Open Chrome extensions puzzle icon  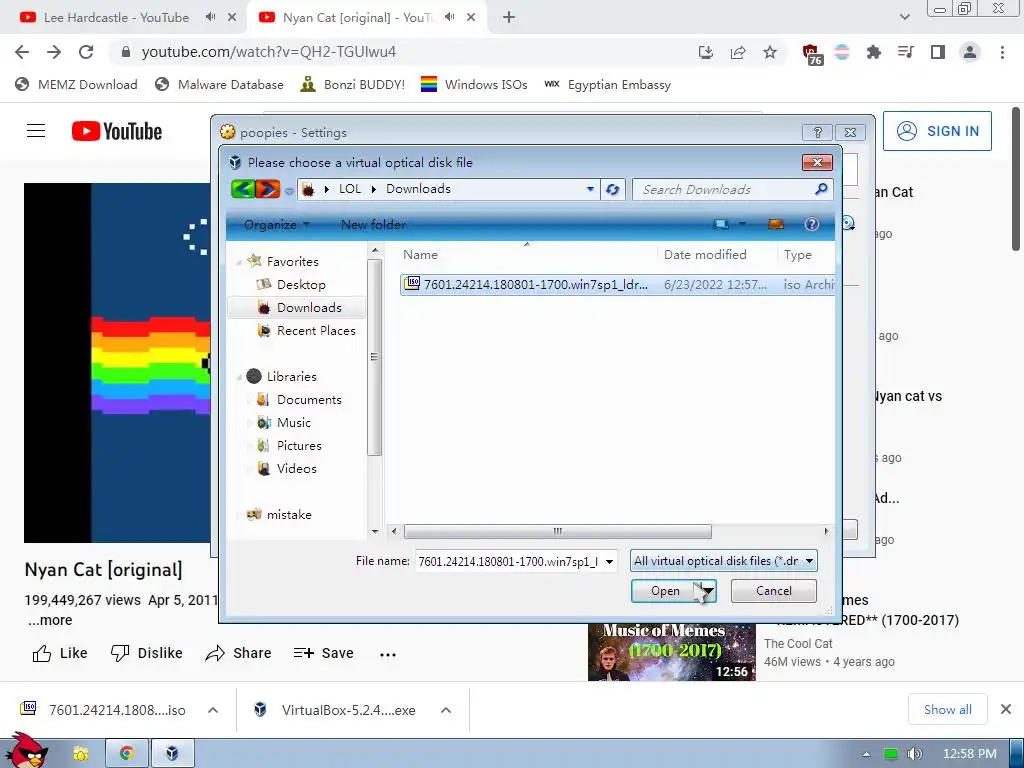coord(874,52)
